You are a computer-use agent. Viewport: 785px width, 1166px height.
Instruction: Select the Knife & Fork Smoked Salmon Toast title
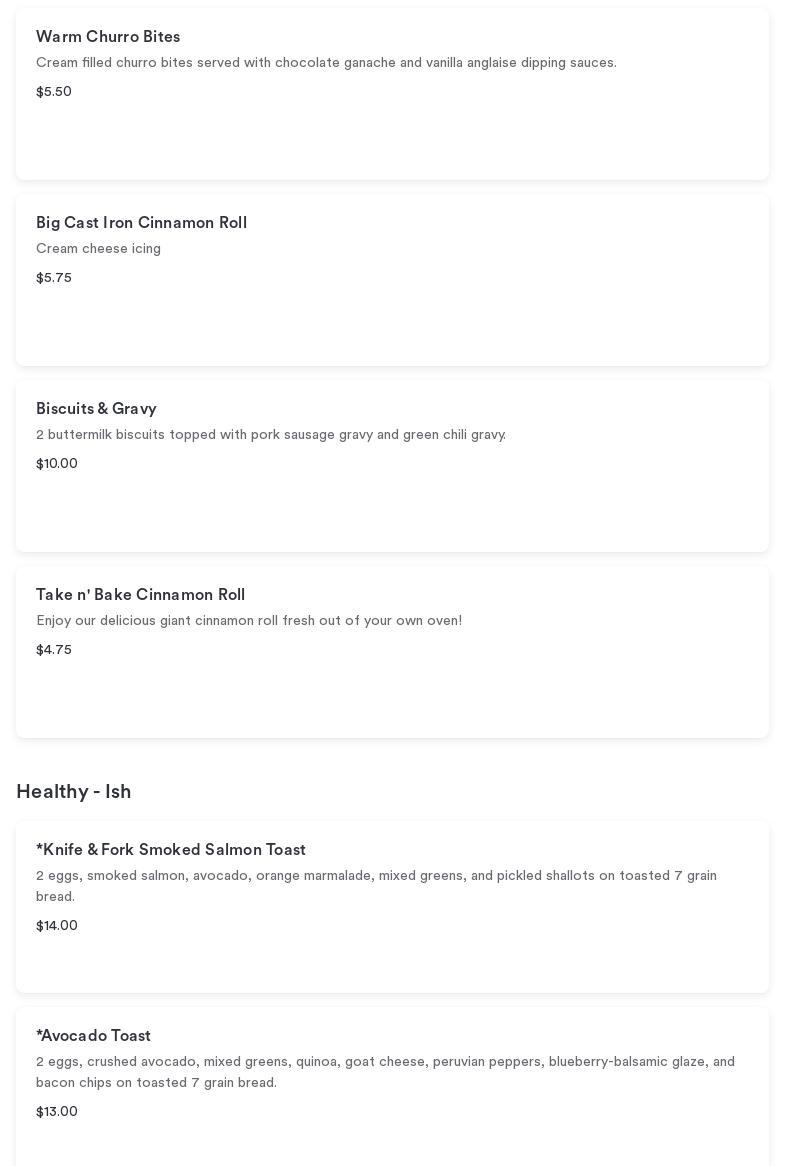point(171,850)
